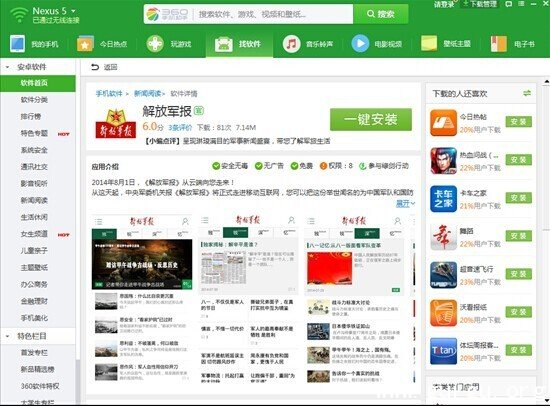Open the 电影视频 play icon
The width and height of the screenshot is (550, 406).
click(360, 44)
